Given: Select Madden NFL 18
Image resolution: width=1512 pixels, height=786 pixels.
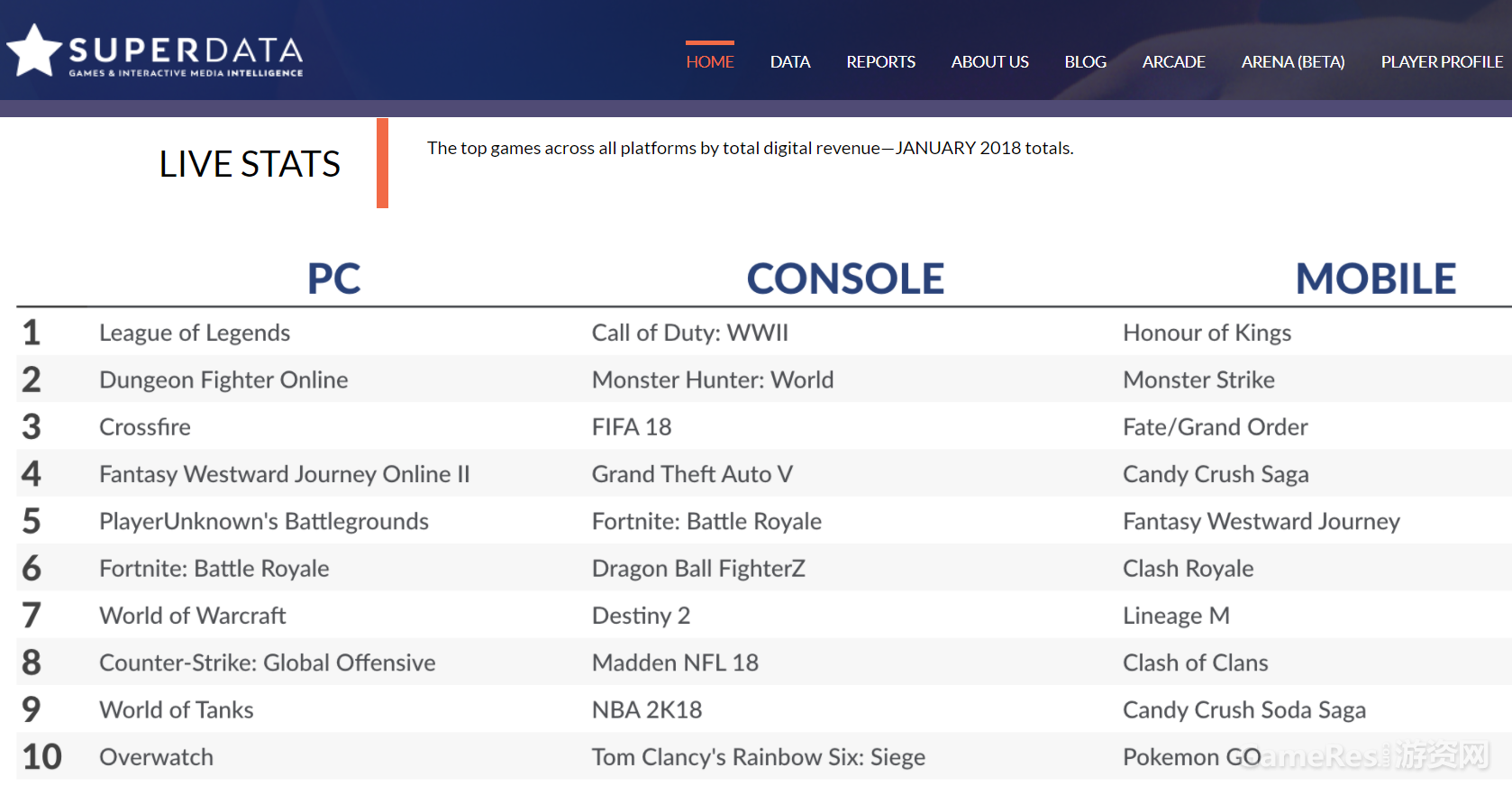Looking at the screenshot, I should [675, 663].
